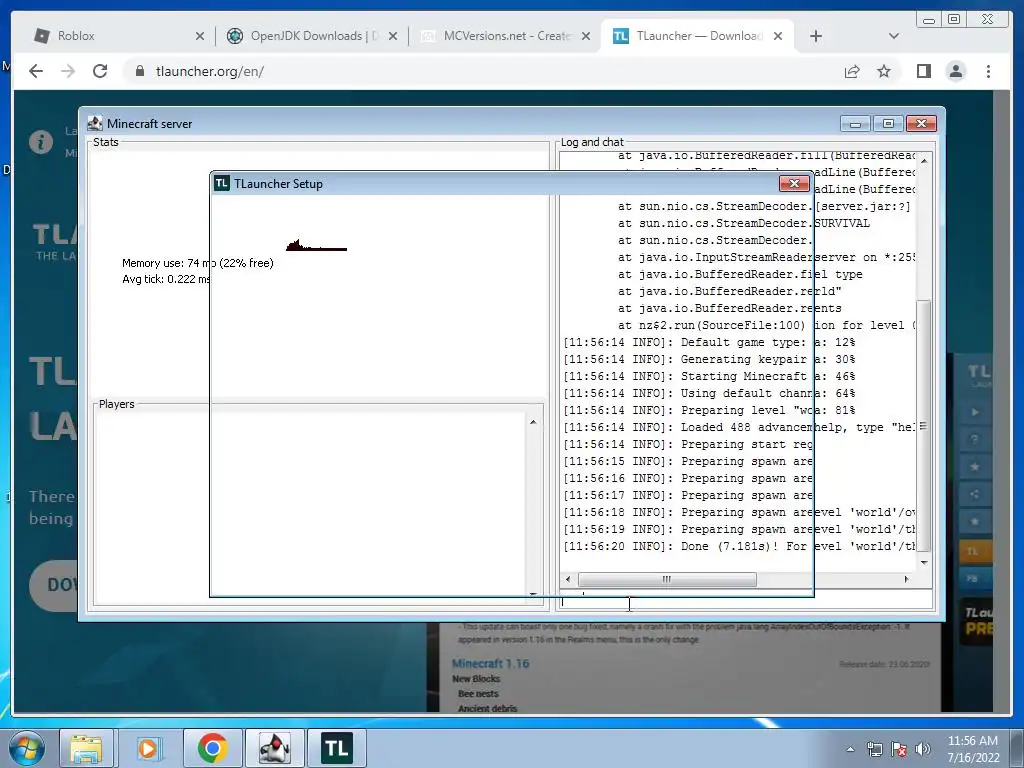The height and width of the screenshot is (768, 1024).
Task: Click the log scrollbar right arrow
Action: point(906,579)
